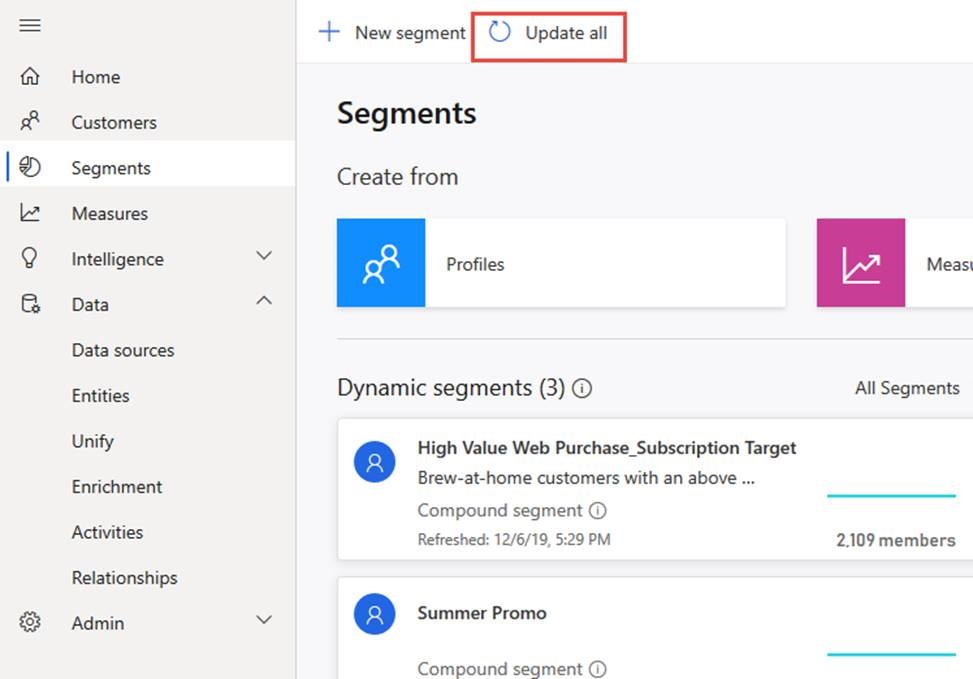Select the Home icon in the sidebar
This screenshot has height=679, width=973.
(x=29, y=76)
